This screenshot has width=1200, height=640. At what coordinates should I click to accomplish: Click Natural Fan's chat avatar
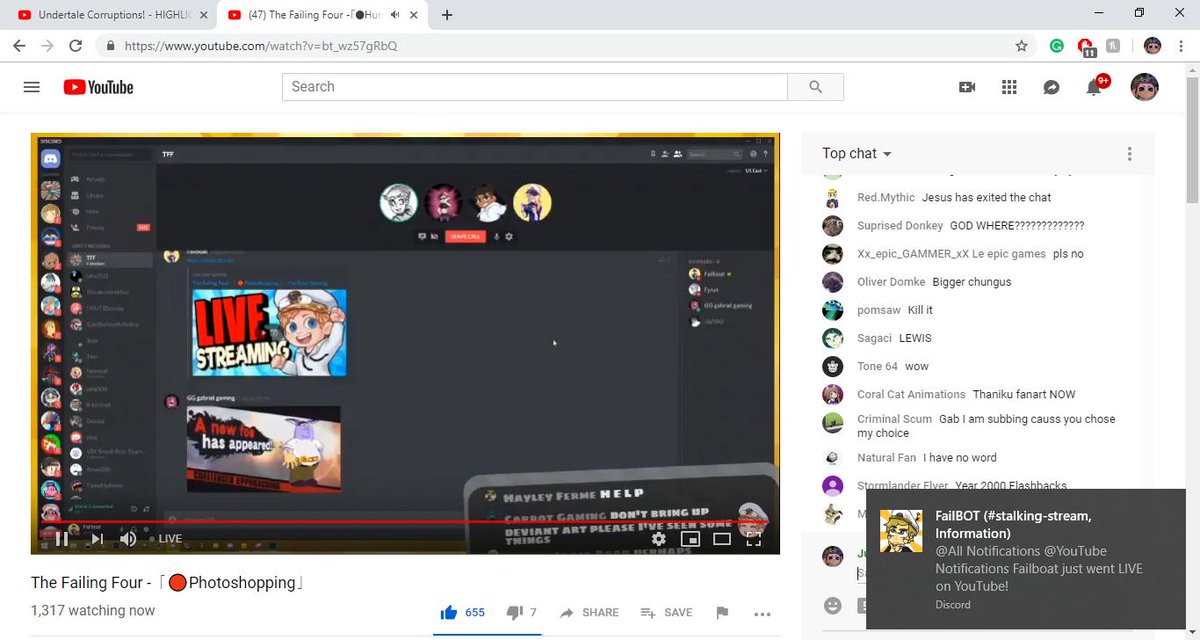coord(832,458)
